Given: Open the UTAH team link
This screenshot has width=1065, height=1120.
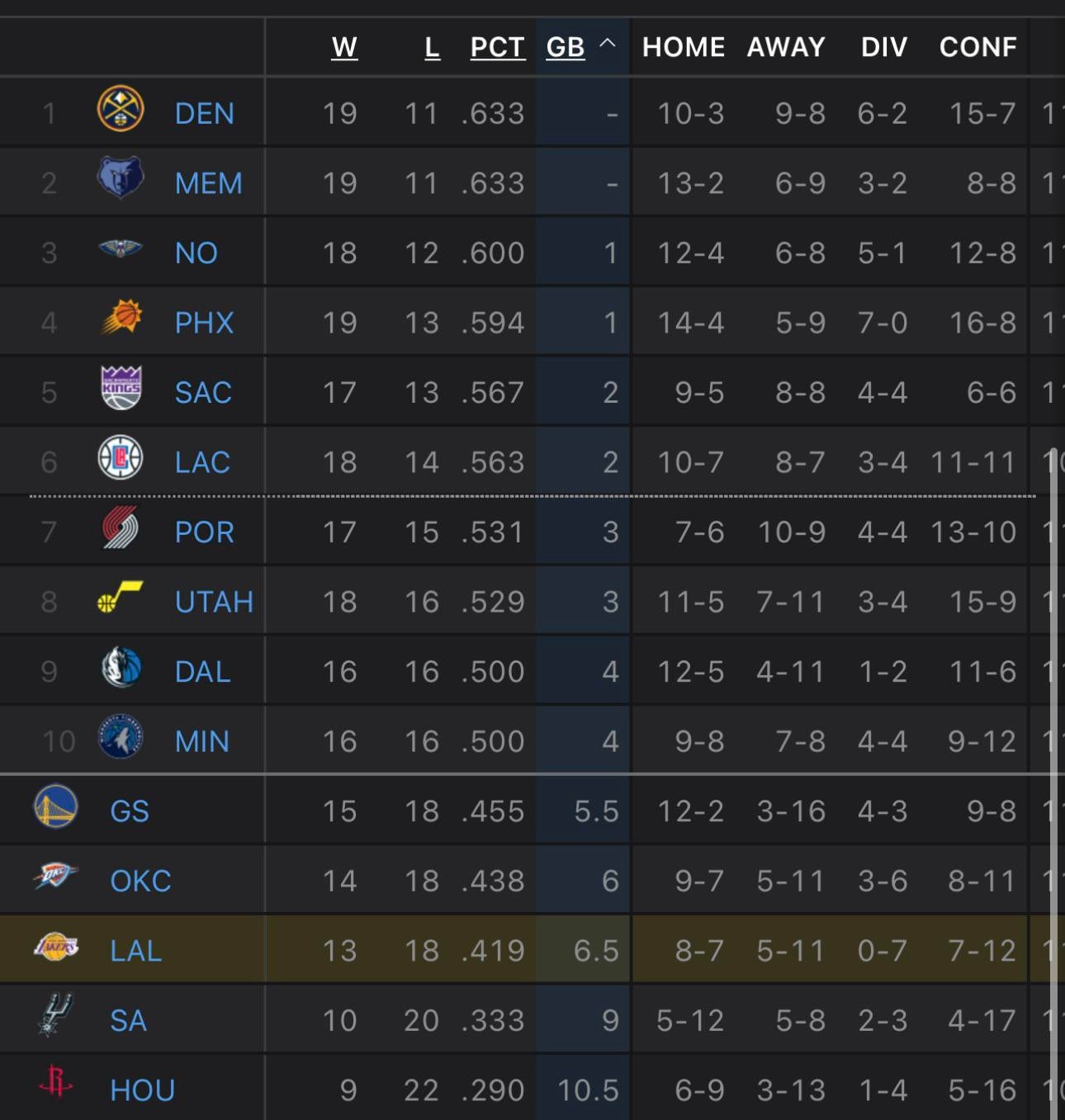Looking at the screenshot, I should [214, 602].
